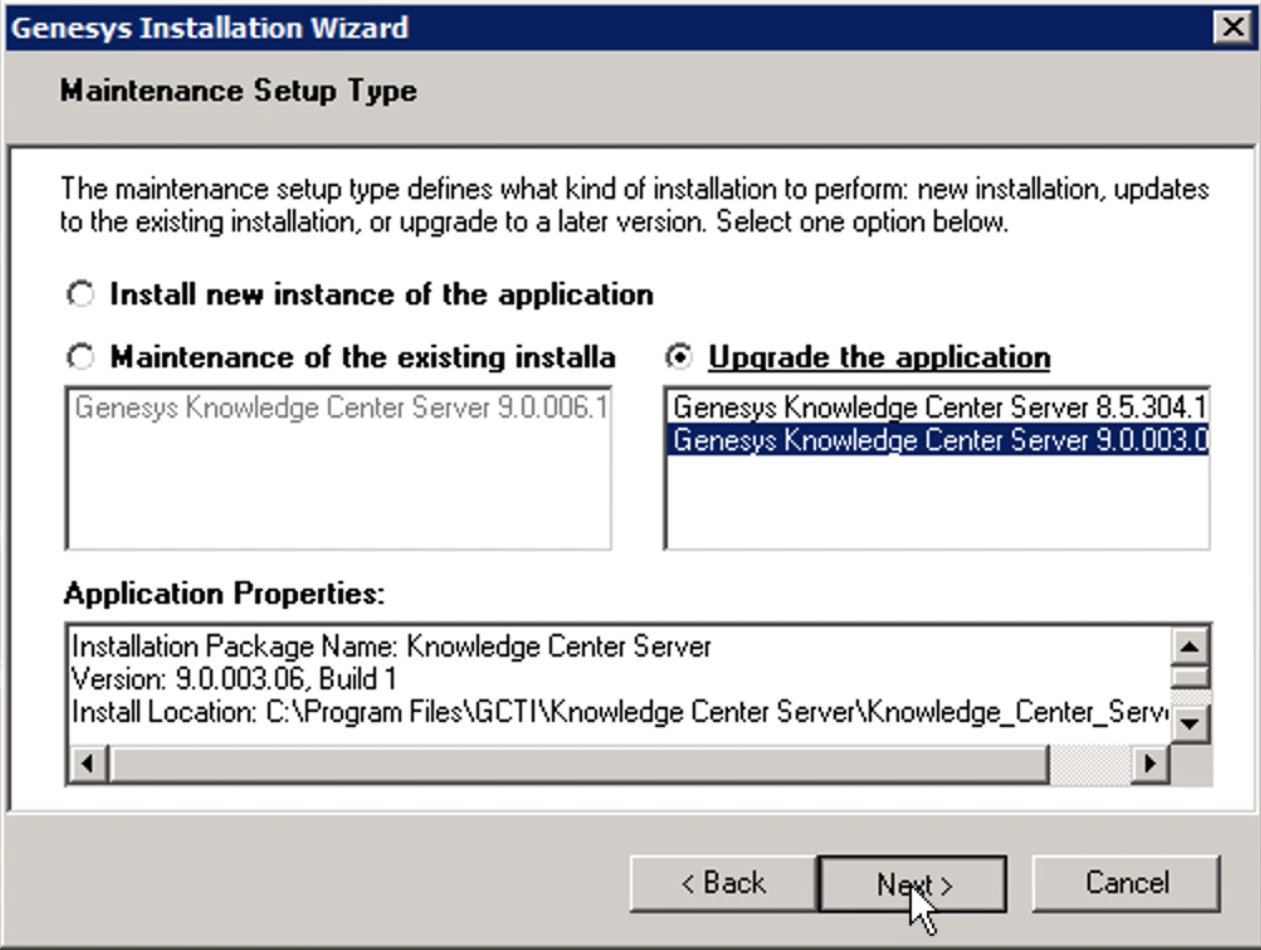Select the Upgrade the application radio button

click(x=680, y=357)
